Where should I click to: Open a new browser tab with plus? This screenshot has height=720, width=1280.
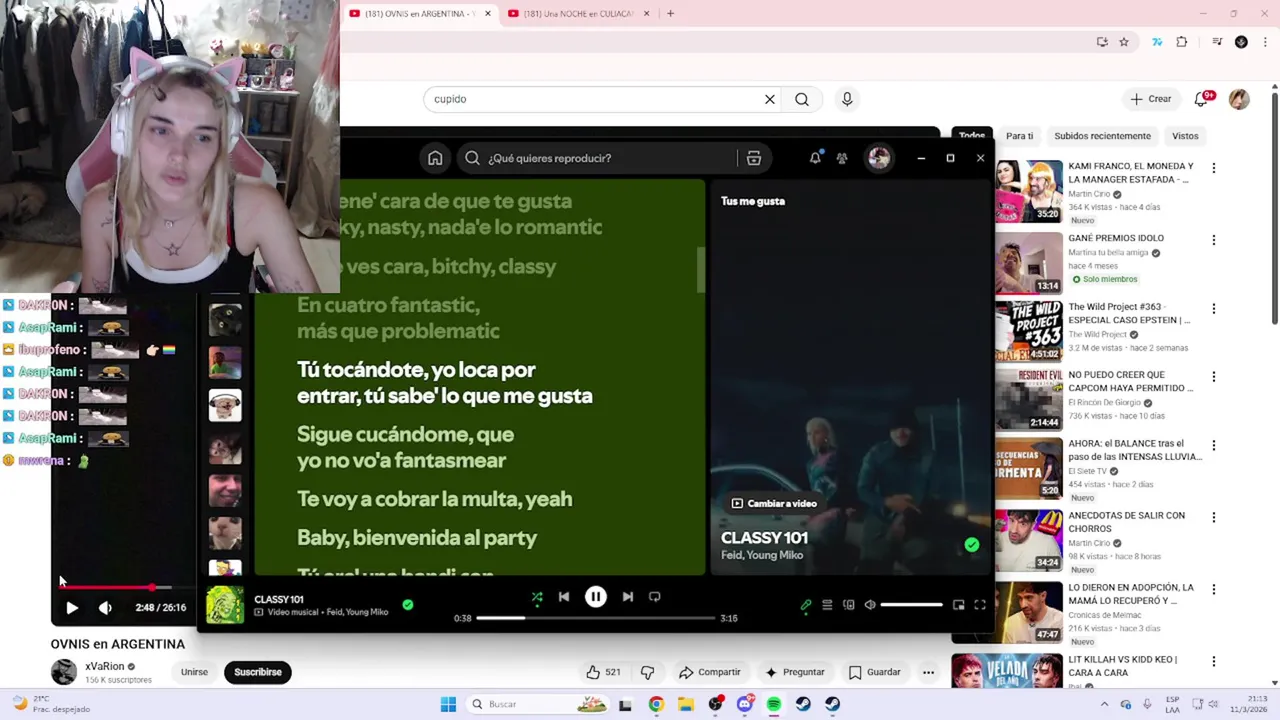pos(670,14)
